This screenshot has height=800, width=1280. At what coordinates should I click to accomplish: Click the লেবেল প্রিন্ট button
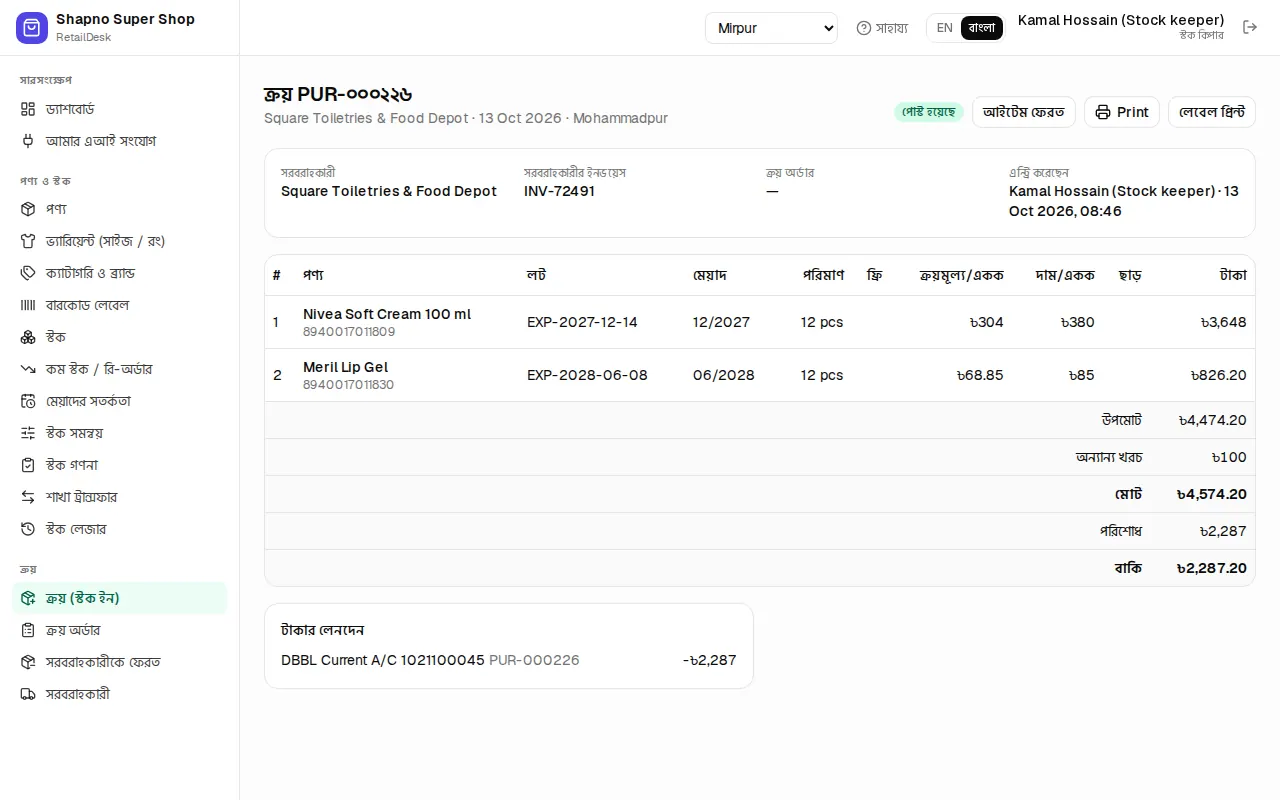pyautogui.click(x=1212, y=112)
